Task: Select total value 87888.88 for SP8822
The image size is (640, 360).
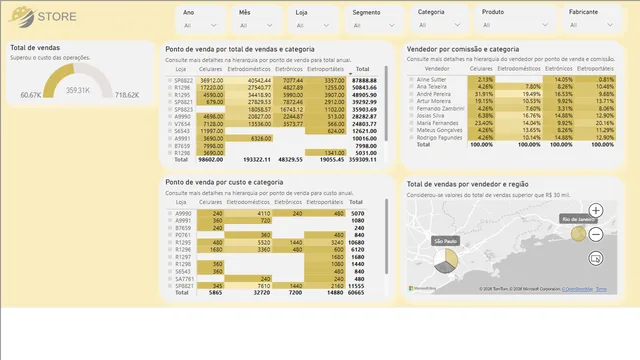Action: click(x=364, y=80)
